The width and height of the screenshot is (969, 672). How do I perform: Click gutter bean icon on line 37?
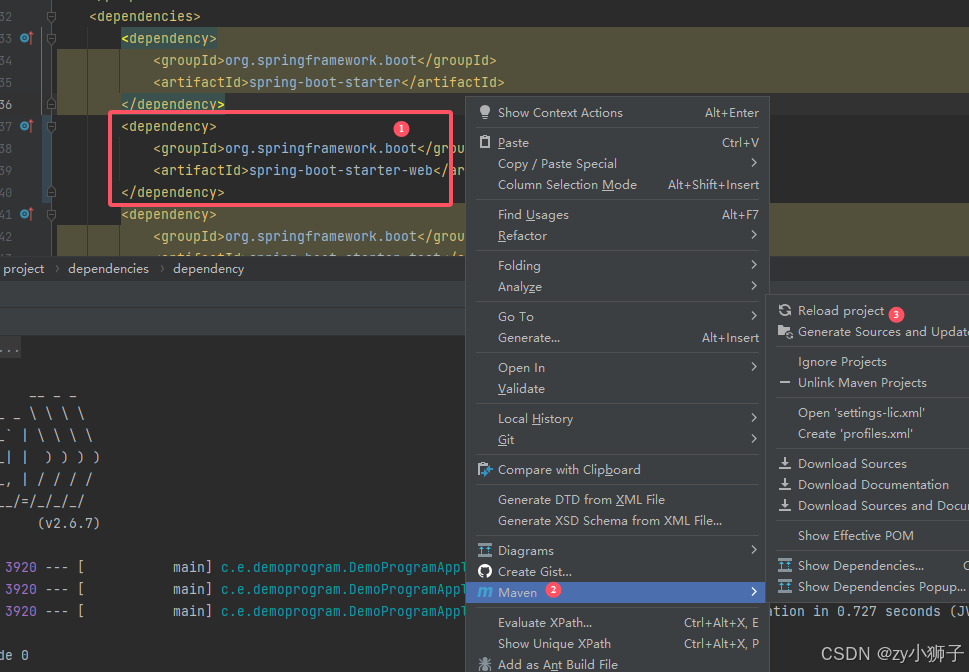pyautogui.click(x=26, y=126)
